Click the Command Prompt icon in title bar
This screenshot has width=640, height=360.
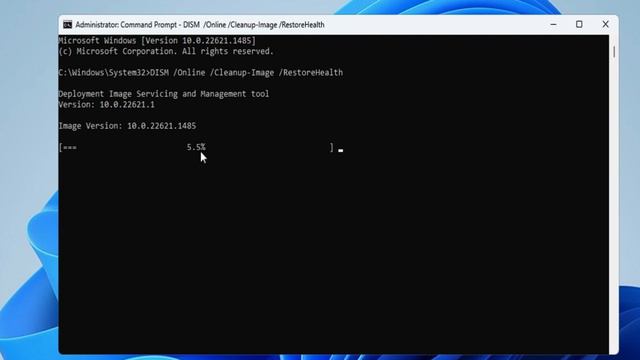67,25
